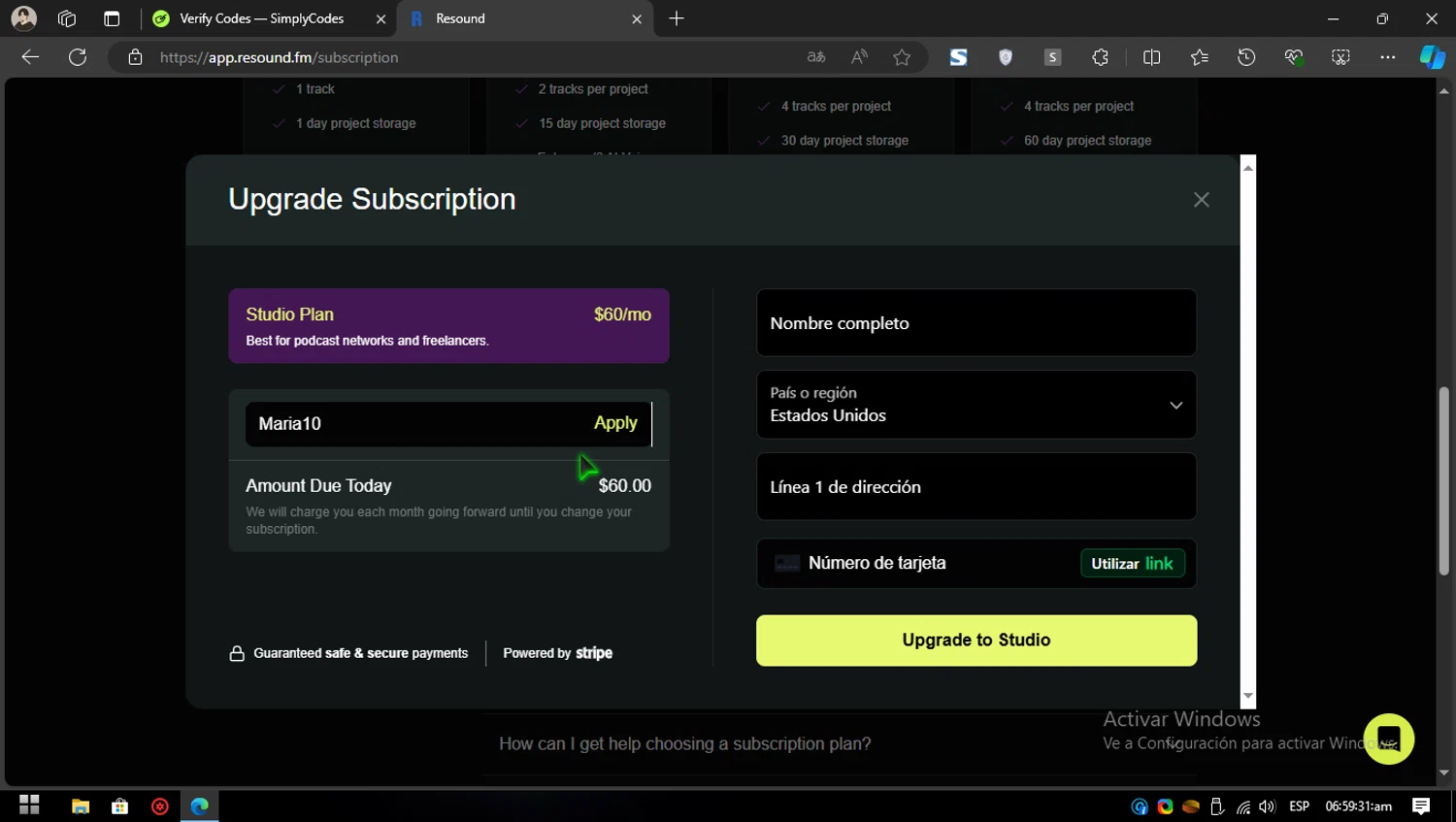This screenshot has height=822, width=1456.
Task: Expand the subscription plan help question
Action: coord(684,743)
